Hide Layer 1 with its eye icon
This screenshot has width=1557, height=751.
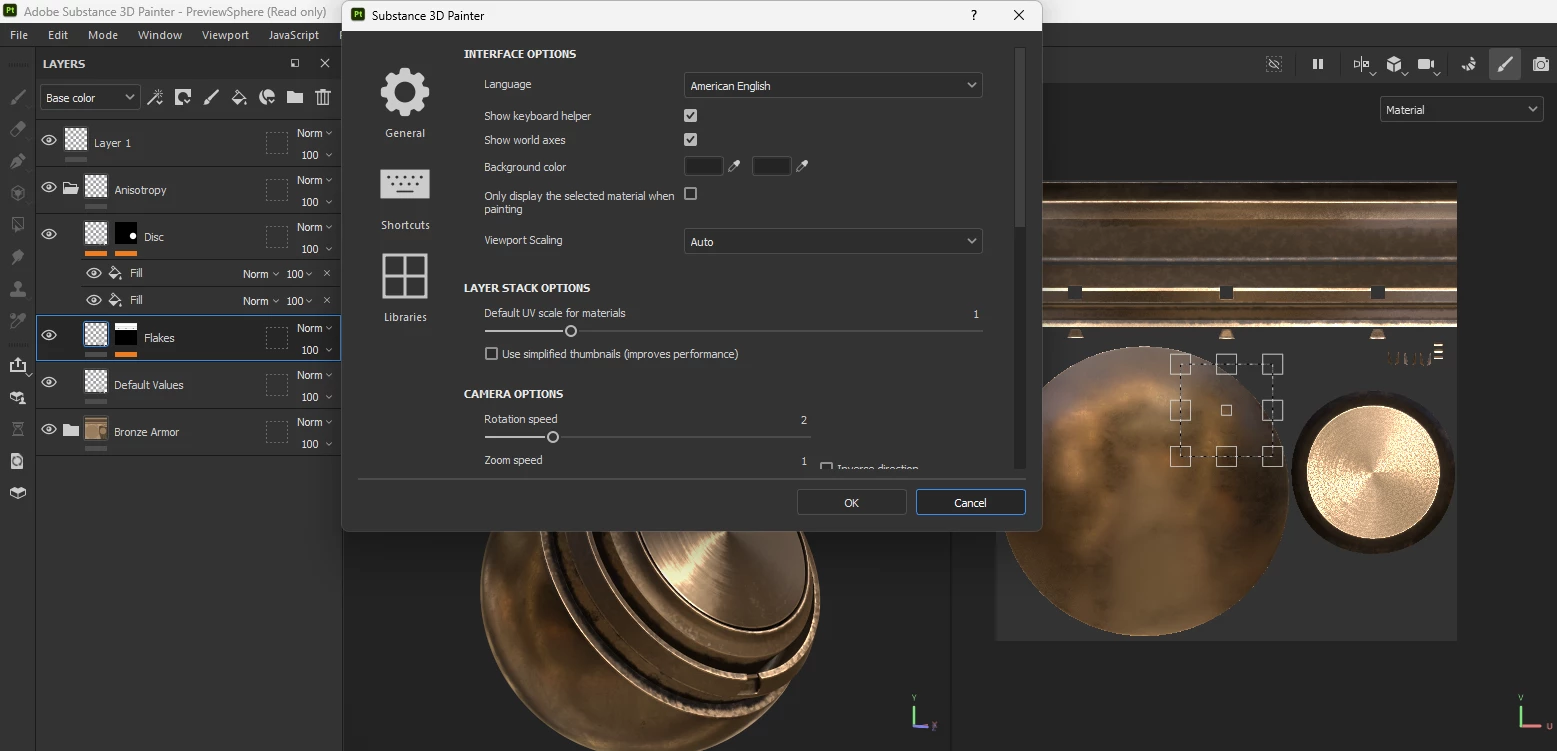pyautogui.click(x=49, y=141)
